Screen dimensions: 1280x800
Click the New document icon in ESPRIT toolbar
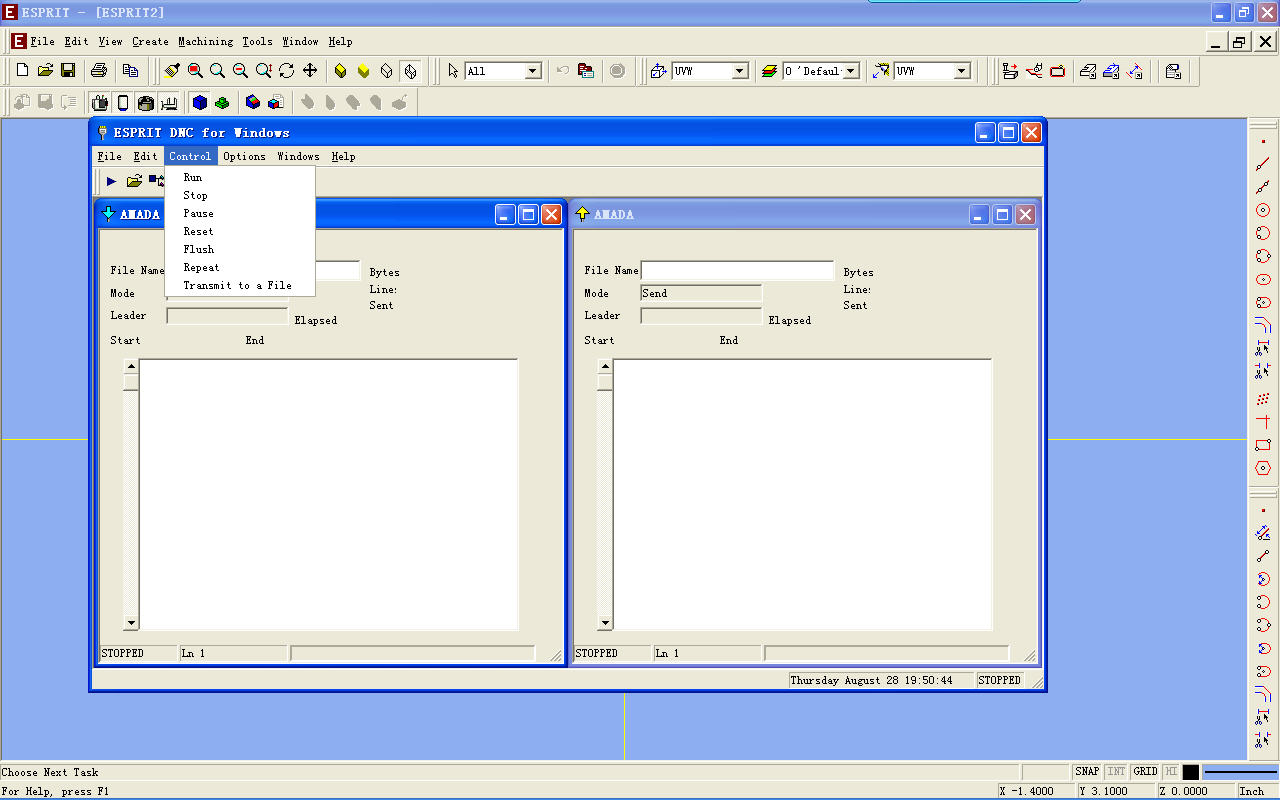[22, 70]
